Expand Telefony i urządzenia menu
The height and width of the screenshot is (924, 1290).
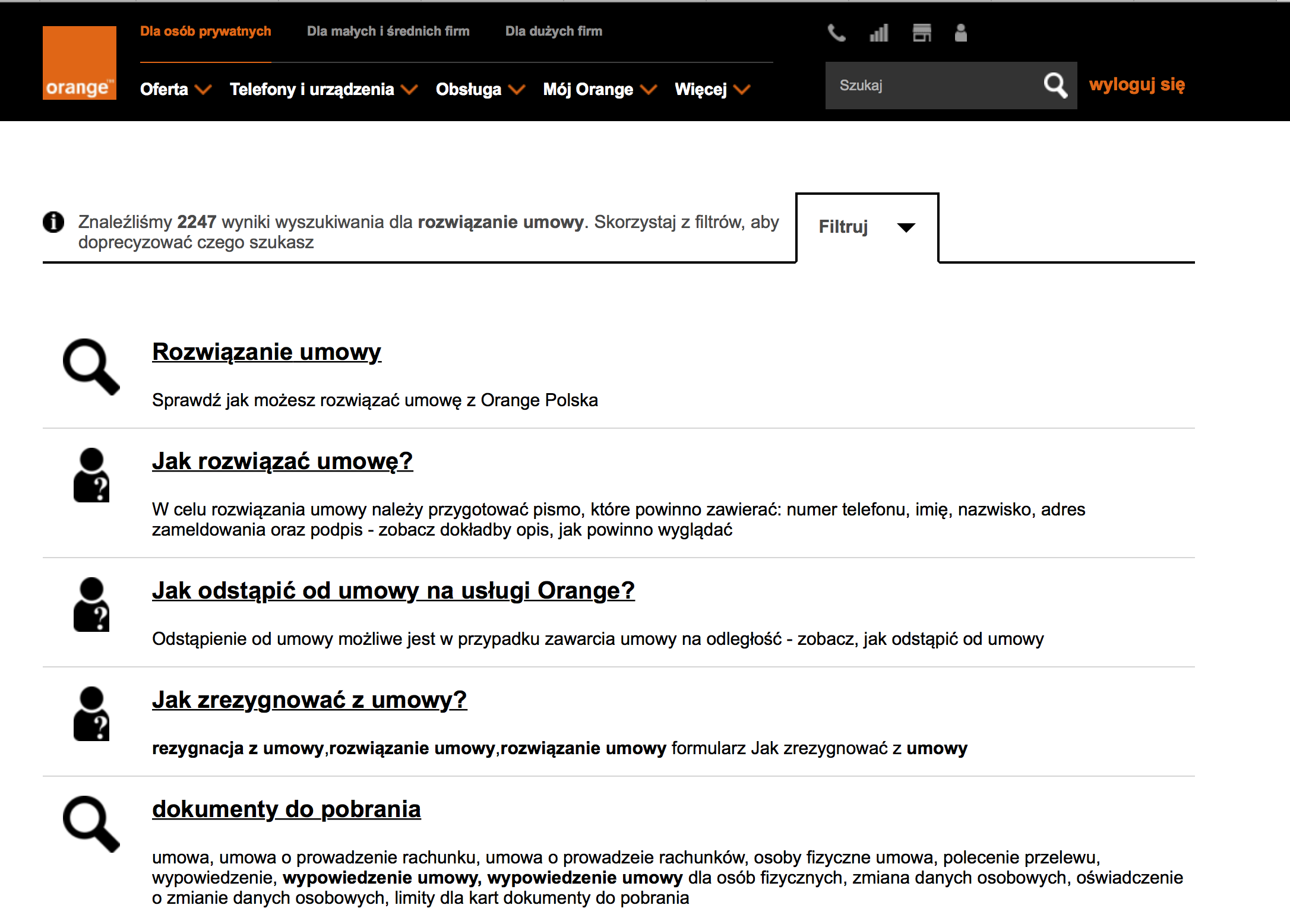click(x=323, y=89)
